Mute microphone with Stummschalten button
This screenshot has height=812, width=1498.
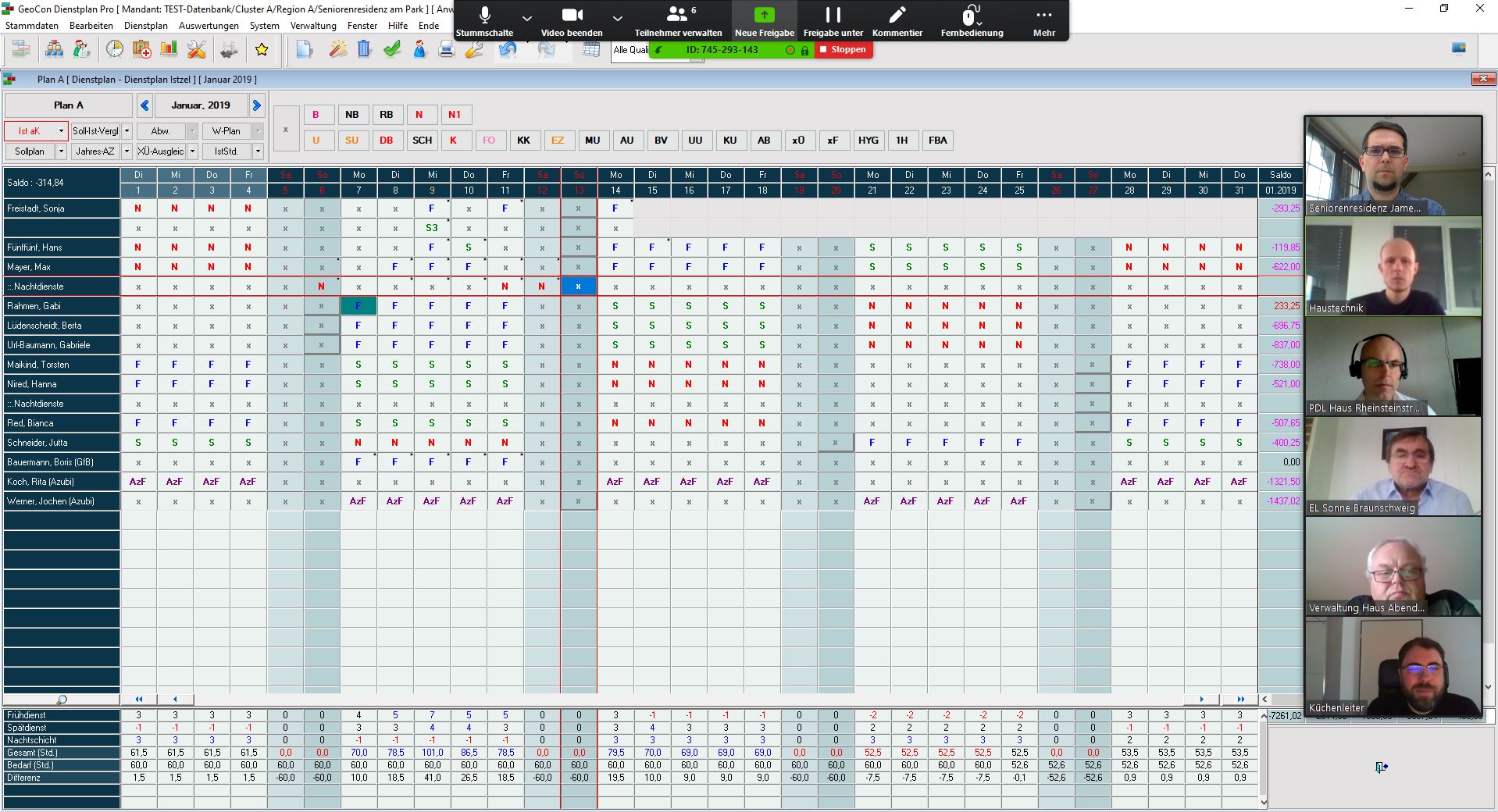(485, 21)
